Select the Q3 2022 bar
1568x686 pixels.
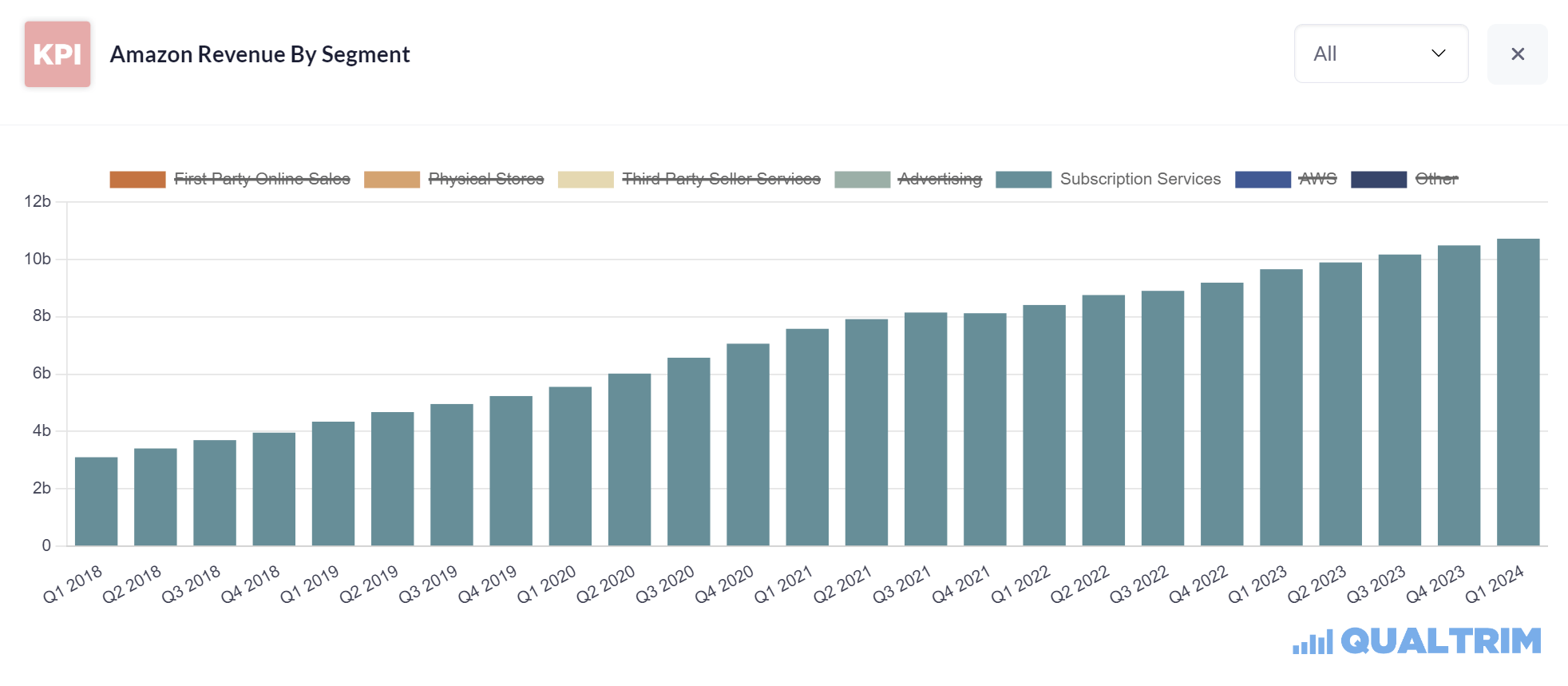pos(1162,418)
